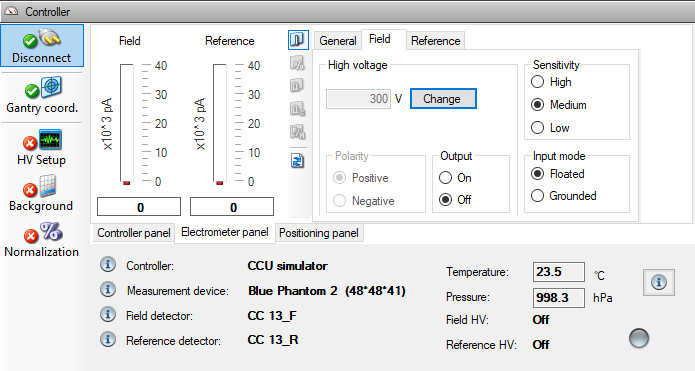Click the Field reading value box
Screen dimensions: 695x371
pyautogui.click(x=139, y=207)
